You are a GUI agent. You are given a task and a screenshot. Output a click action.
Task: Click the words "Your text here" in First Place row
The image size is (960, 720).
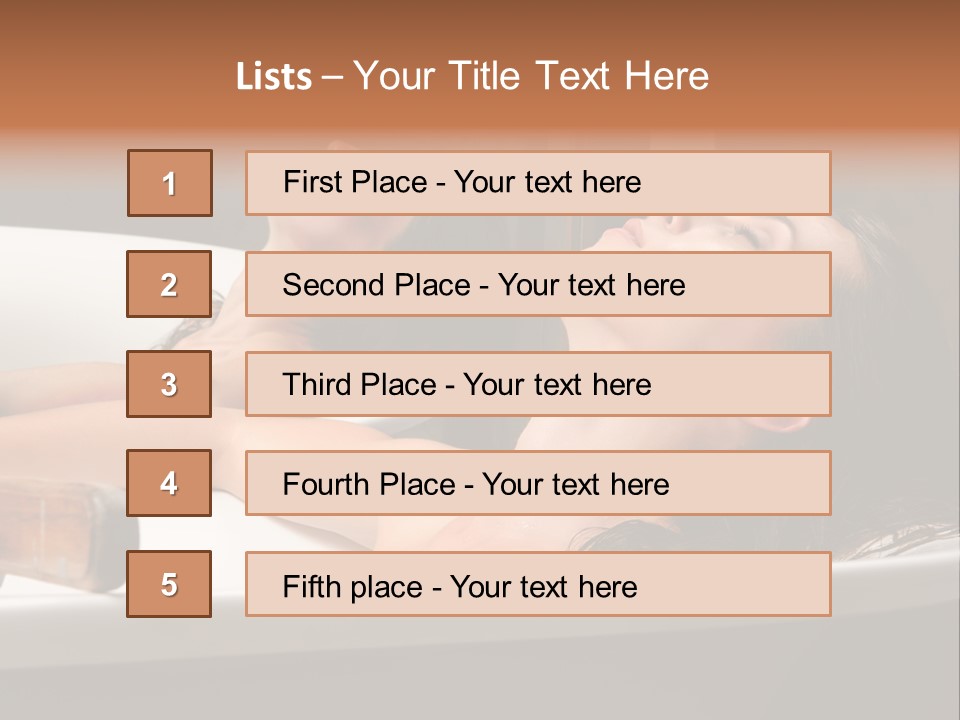pyautogui.click(x=547, y=182)
